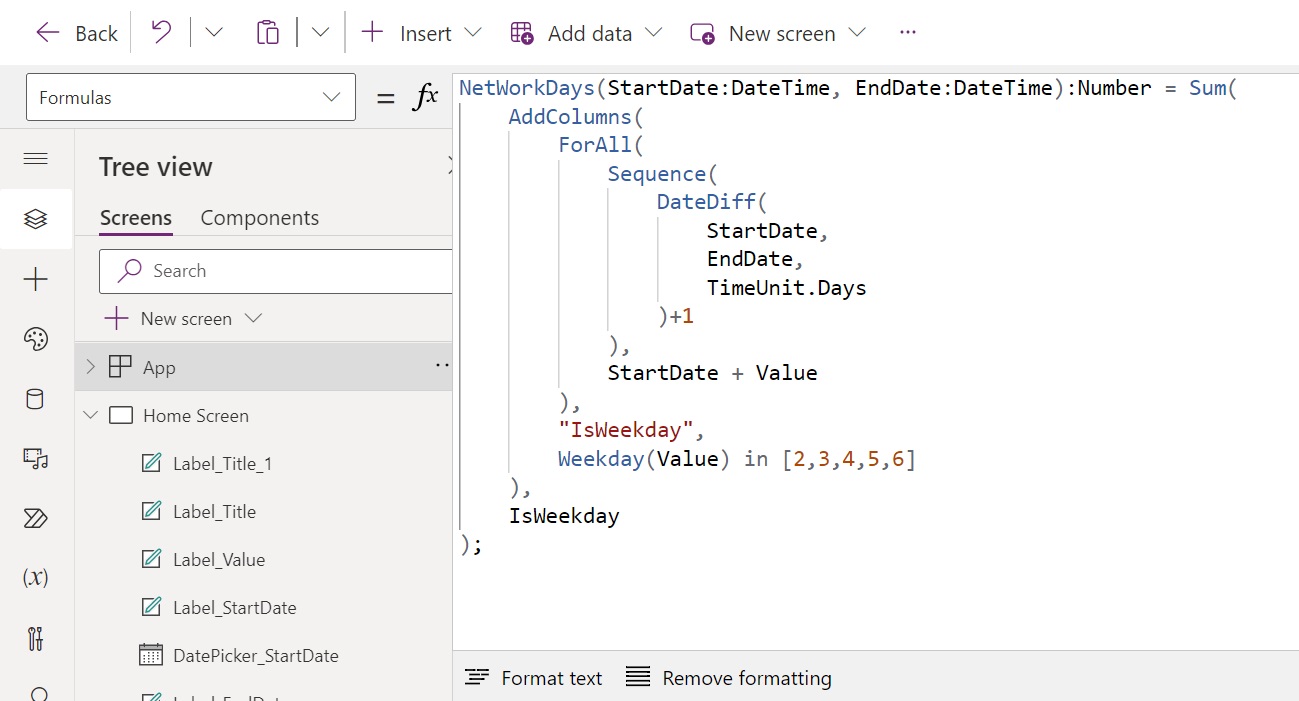Click Remove formatting below the editor
The image size is (1299, 701).
click(x=728, y=677)
